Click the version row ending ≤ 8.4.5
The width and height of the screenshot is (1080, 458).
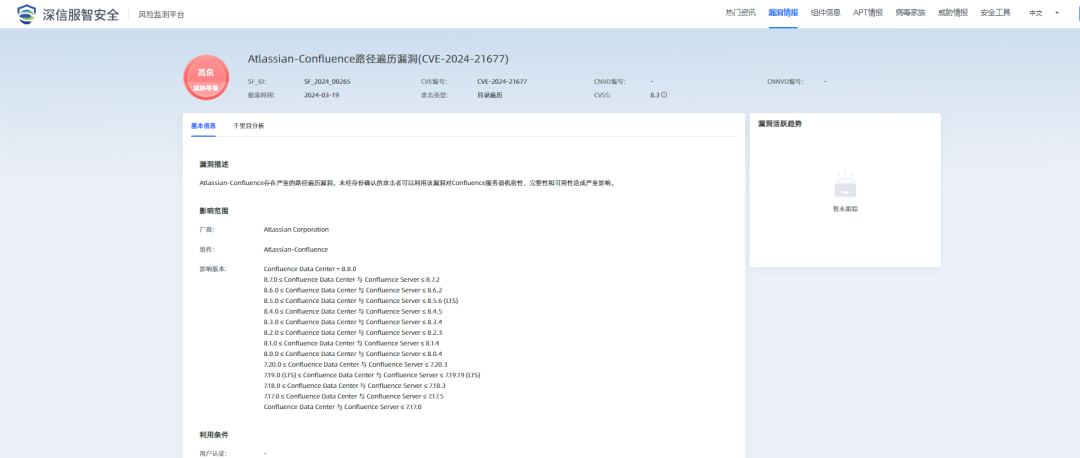point(353,311)
